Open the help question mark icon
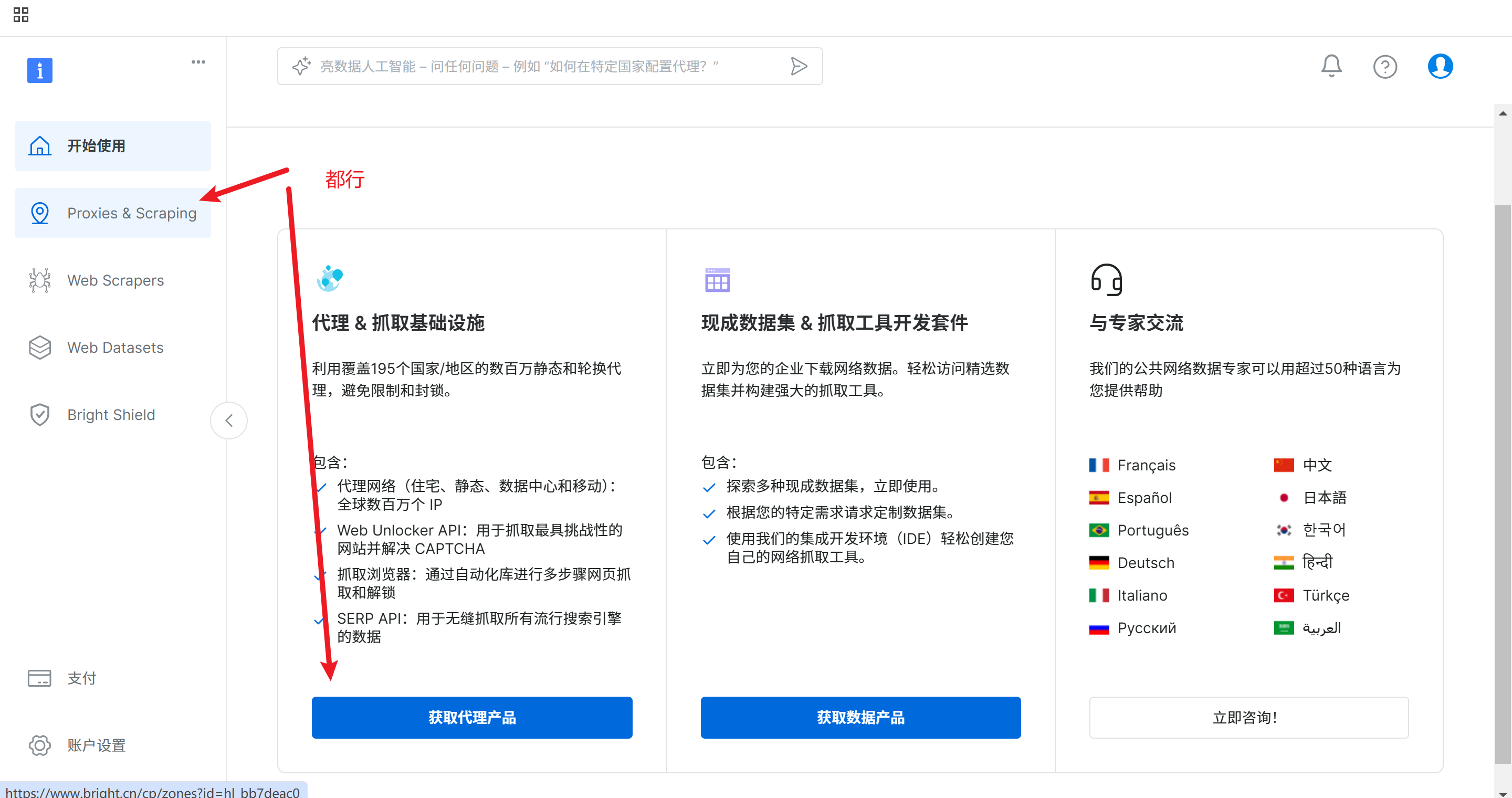The height and width of the screenshot is (798, 1512). [x=1384, y=66]
